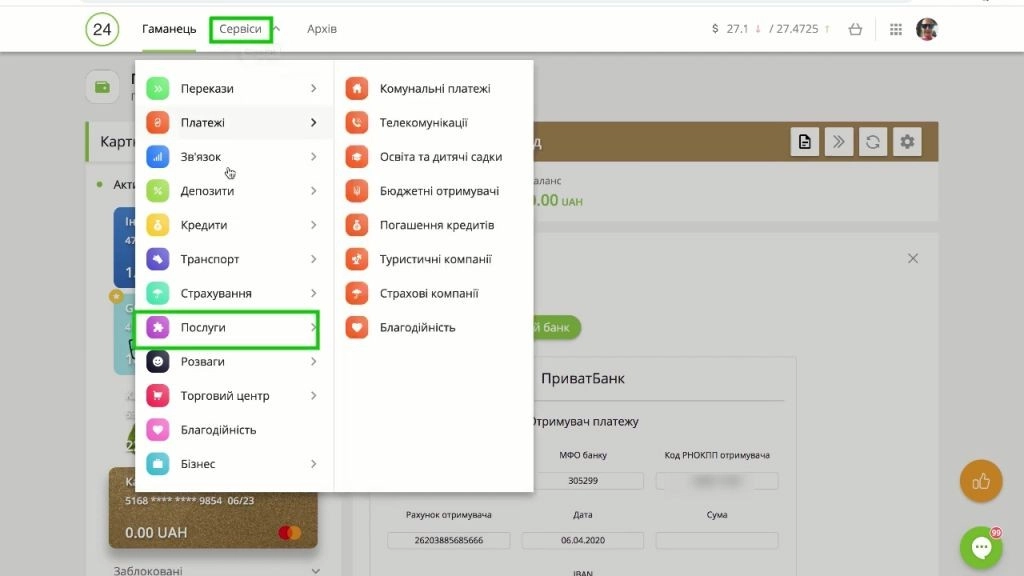This screenshot has width=1024, height=576.
Task: Expand the Заблоковані cards section
Action: coord(315,570)
